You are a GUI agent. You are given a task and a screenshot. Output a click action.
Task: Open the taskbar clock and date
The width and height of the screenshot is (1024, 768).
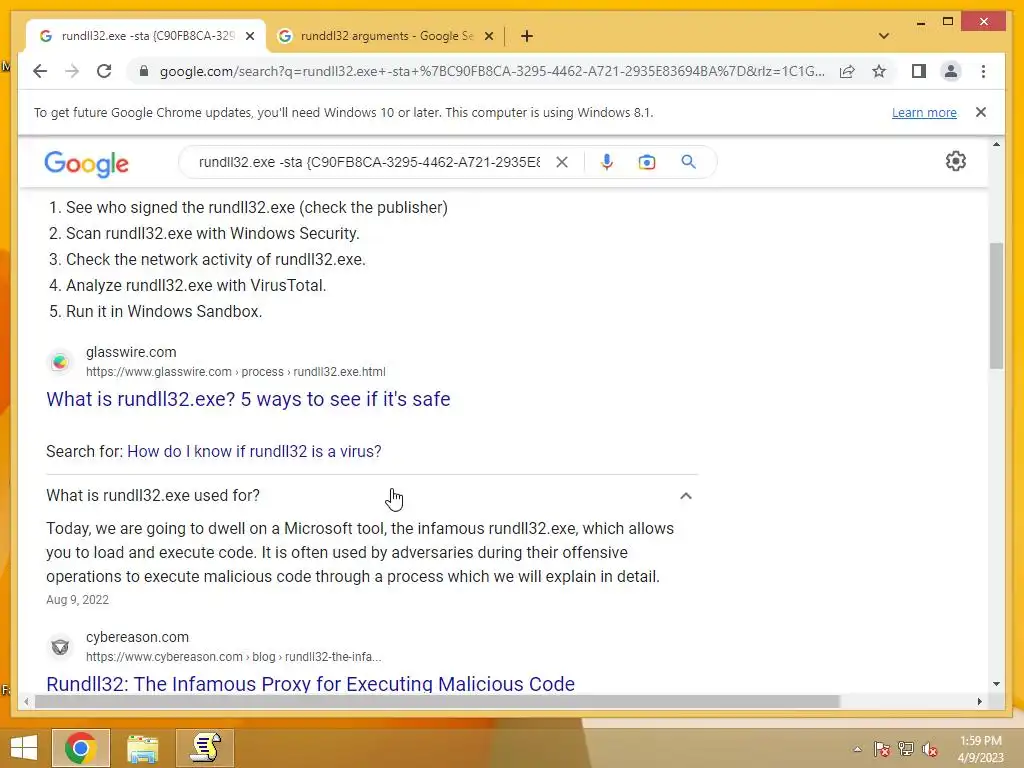click(x=980, y=749)
